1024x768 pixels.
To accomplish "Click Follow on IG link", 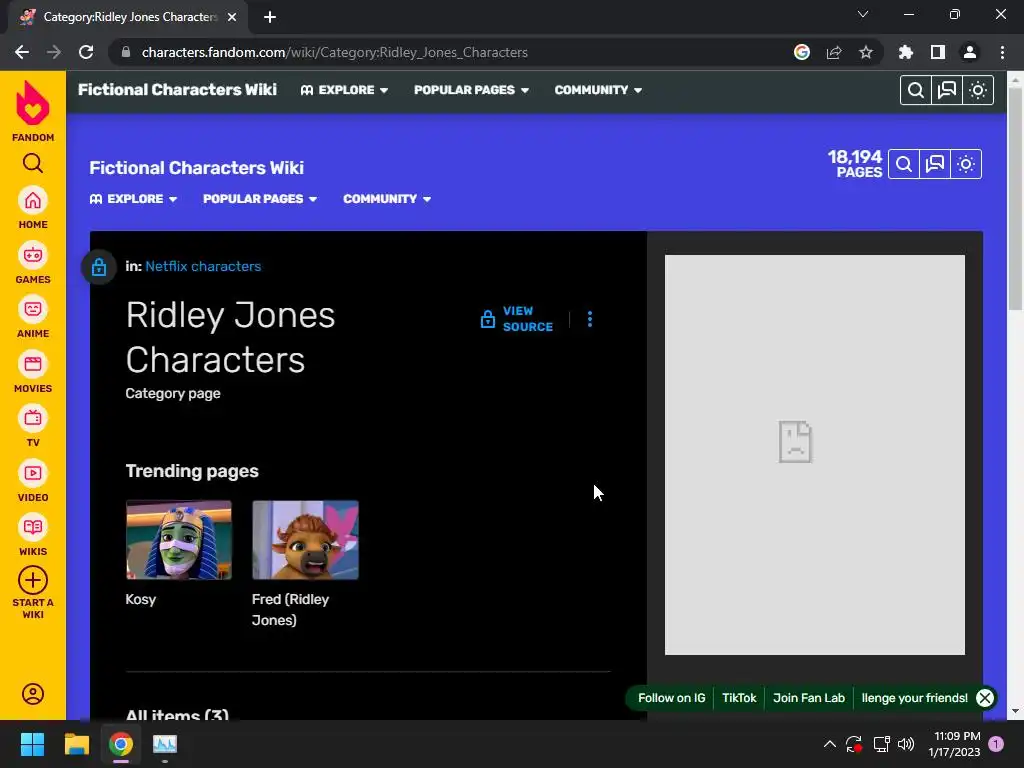I will (x=671, y=697).
